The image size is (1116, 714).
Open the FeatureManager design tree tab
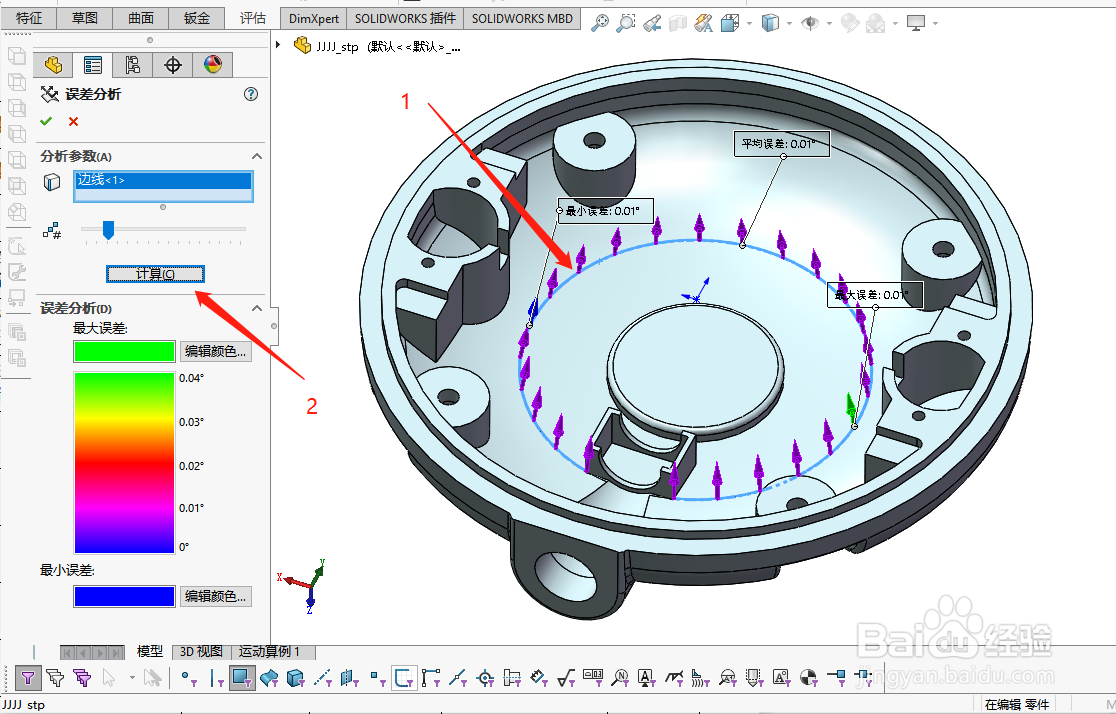[x=53, y=65]
